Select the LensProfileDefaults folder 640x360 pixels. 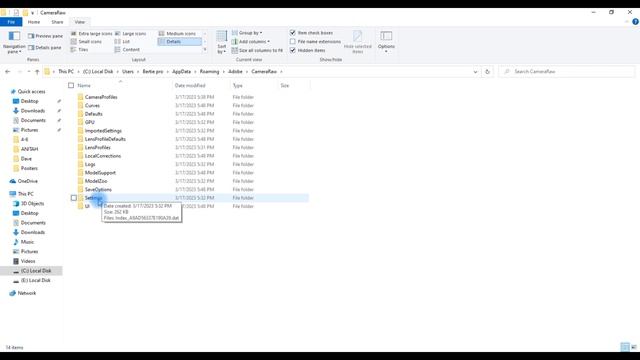coord(105,139)
